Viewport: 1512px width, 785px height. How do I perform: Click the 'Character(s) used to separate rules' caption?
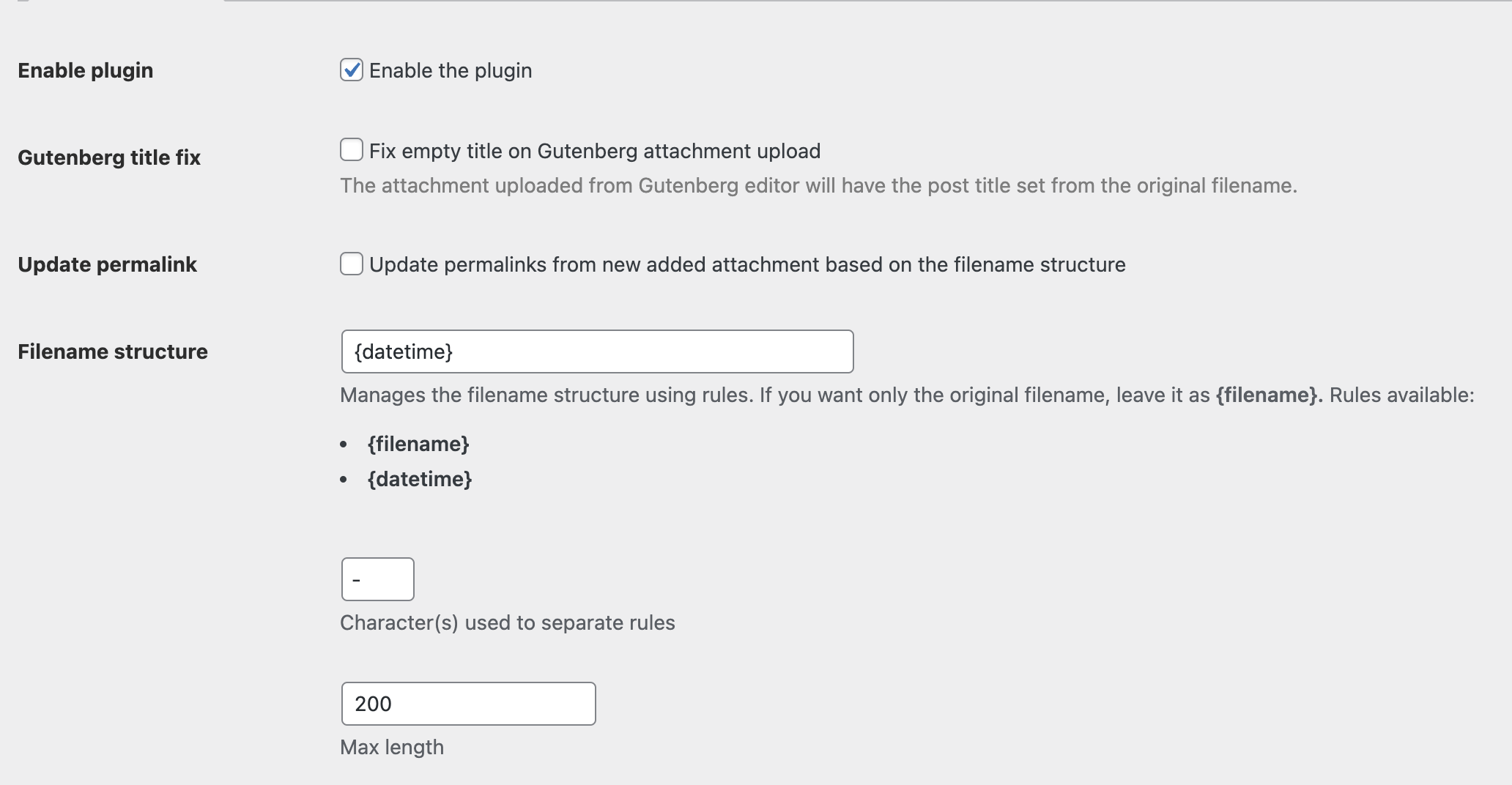508,622
